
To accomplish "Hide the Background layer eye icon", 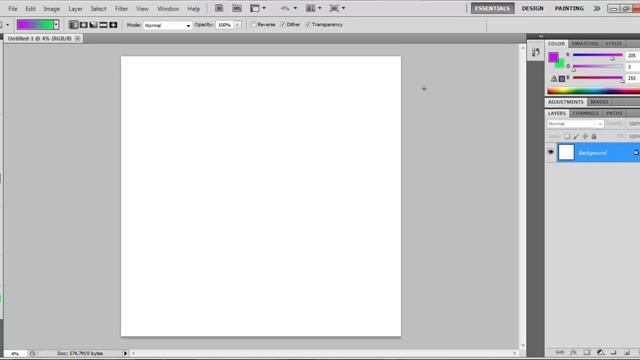I will click(551, 152).
